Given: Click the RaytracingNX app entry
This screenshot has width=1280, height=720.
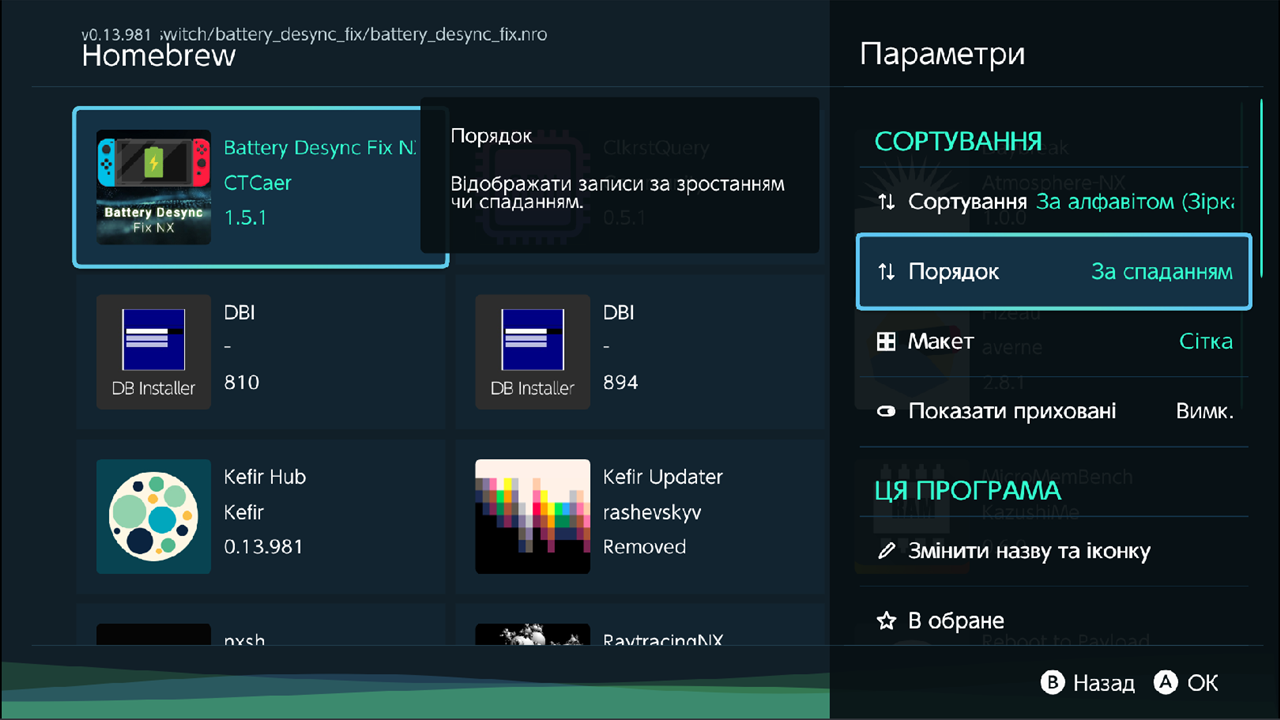Looking at the screenshot, I should (x=640, y=626).
